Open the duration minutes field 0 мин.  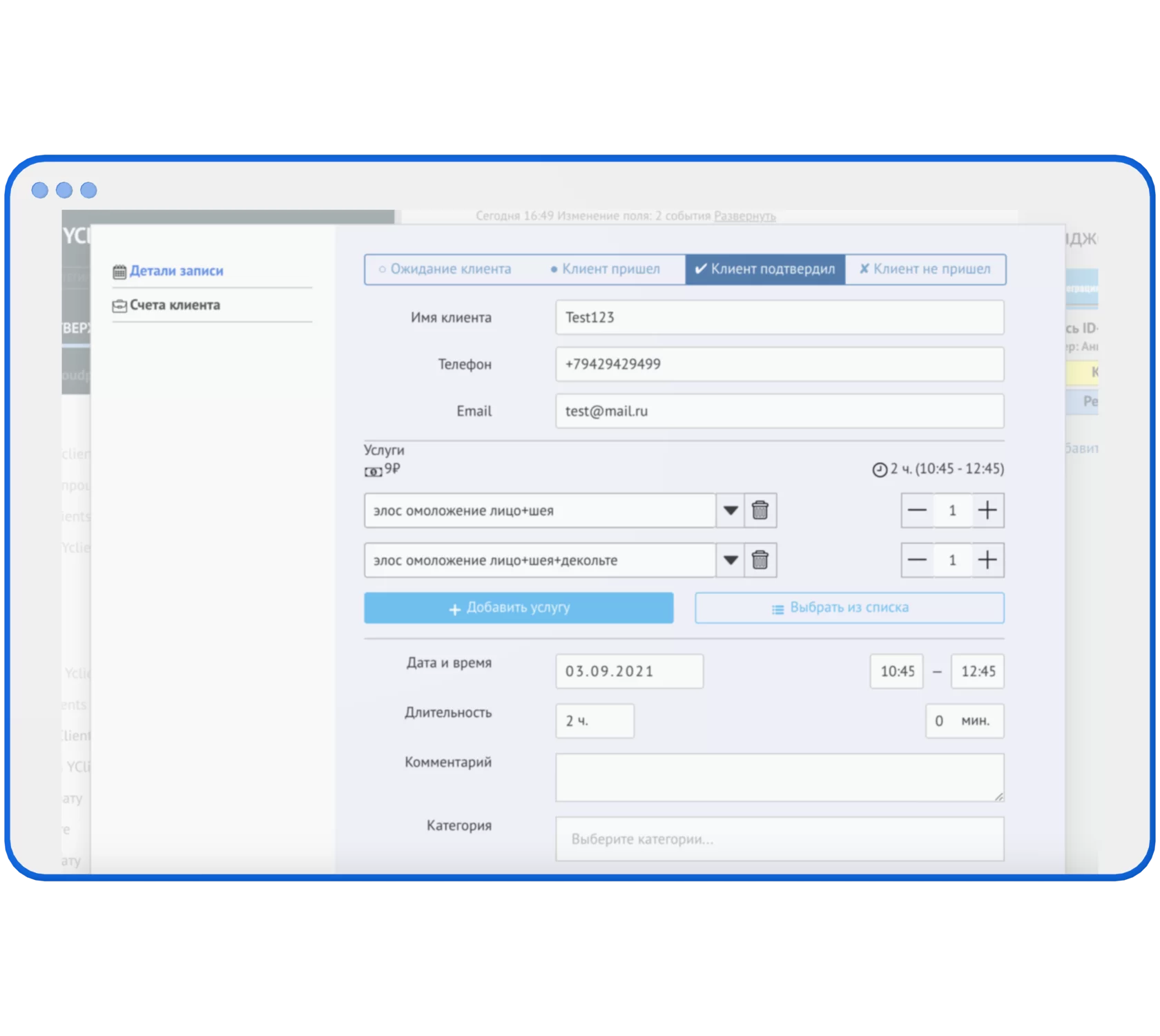[965, 721]
